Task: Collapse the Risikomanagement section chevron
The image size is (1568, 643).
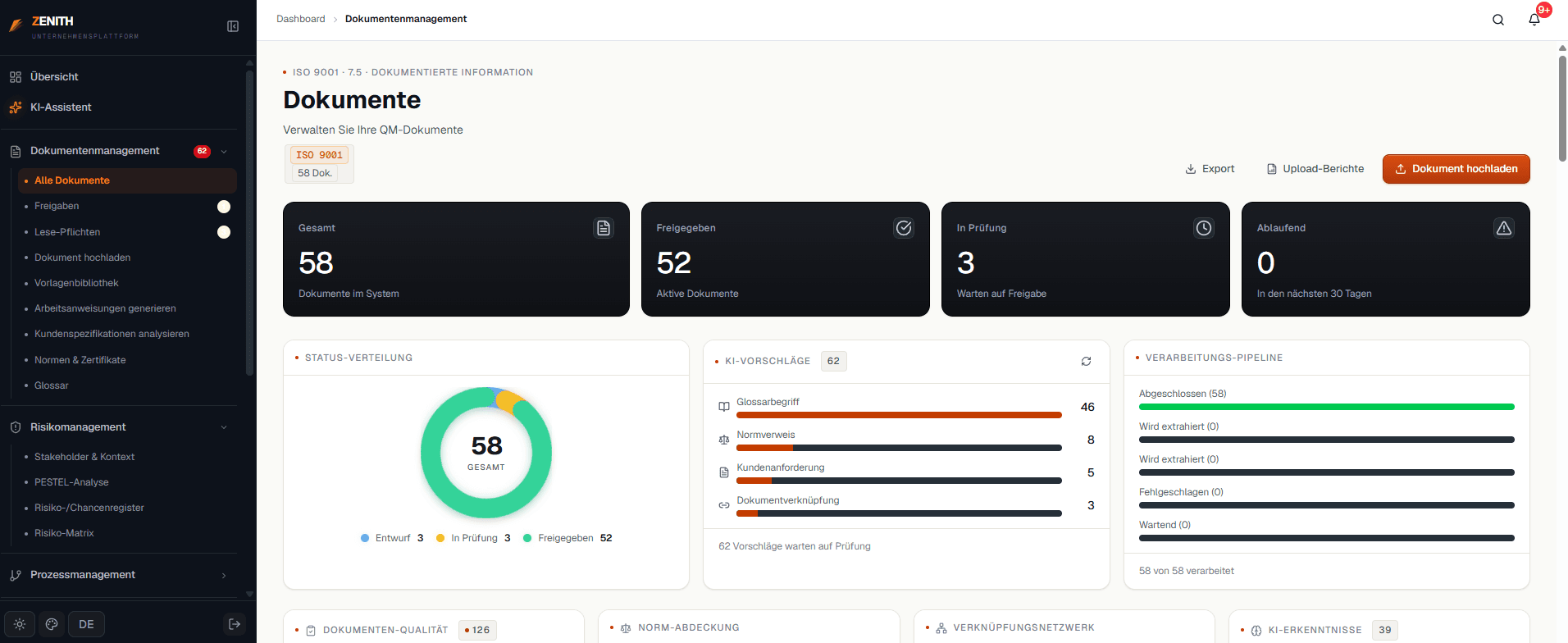Action: click(x=224, y=427)
